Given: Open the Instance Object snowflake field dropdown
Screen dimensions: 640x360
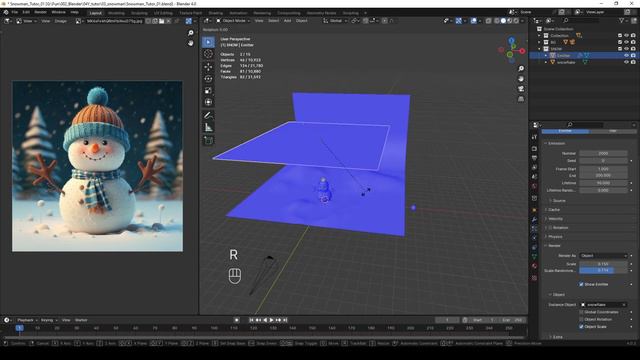Looking at the screenshot, I should [x=603, y=304].
